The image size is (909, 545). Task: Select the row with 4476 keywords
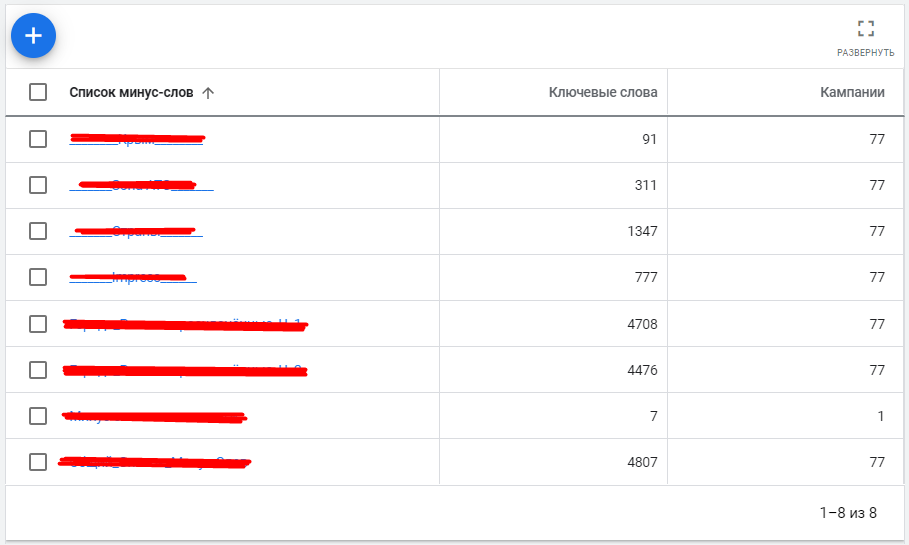coord(38,370)
